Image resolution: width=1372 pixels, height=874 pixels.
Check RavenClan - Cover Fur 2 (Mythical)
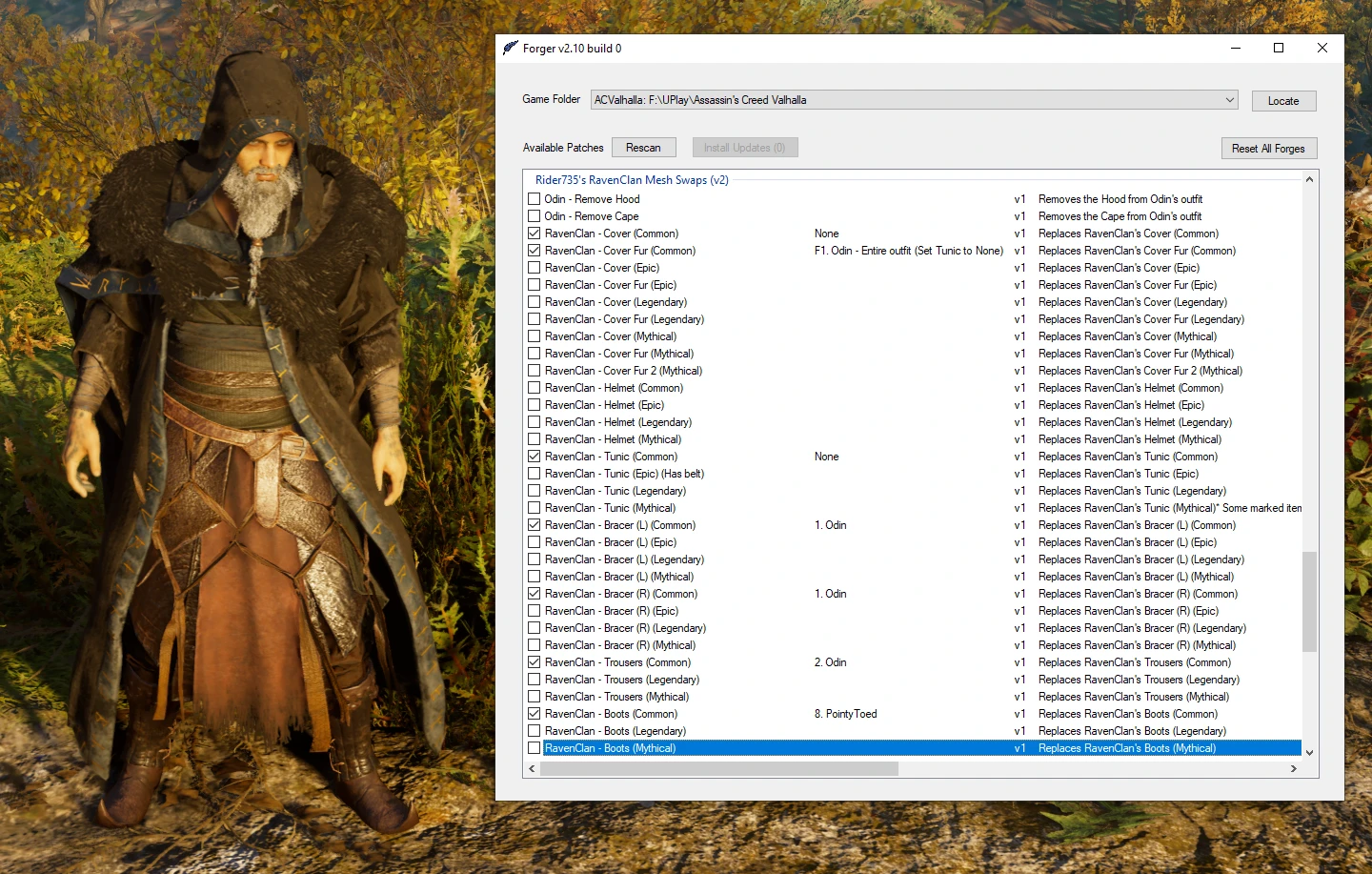[x=535, y=371]
